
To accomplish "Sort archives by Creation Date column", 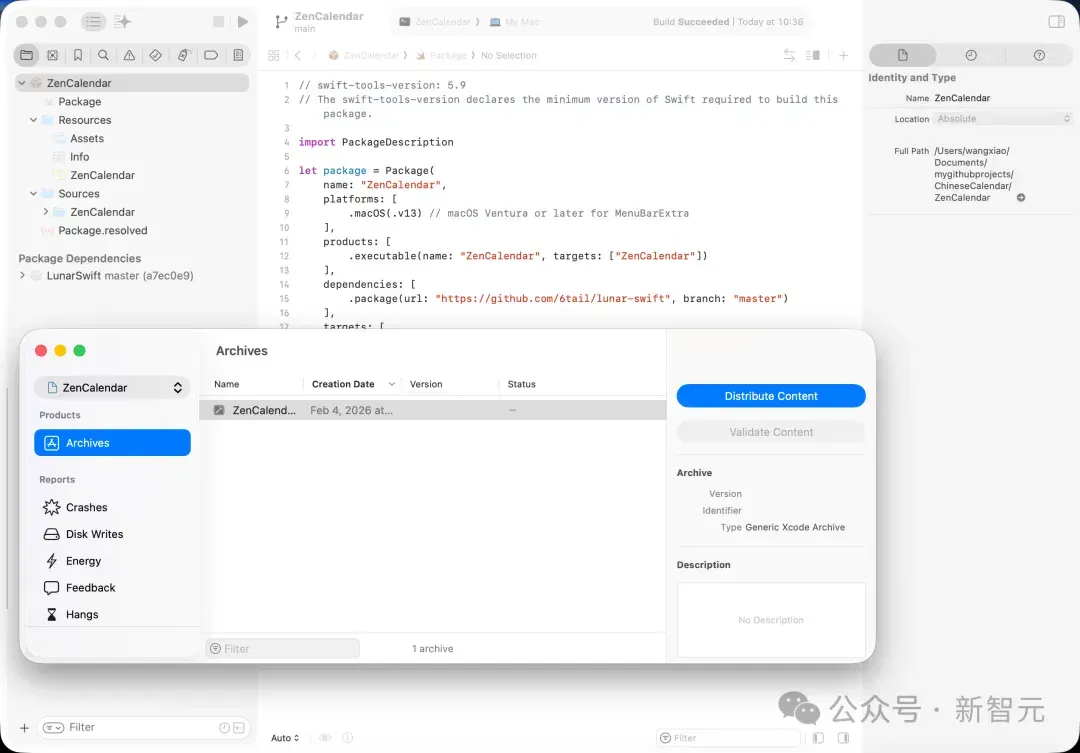I will click(x=343, y=384).
